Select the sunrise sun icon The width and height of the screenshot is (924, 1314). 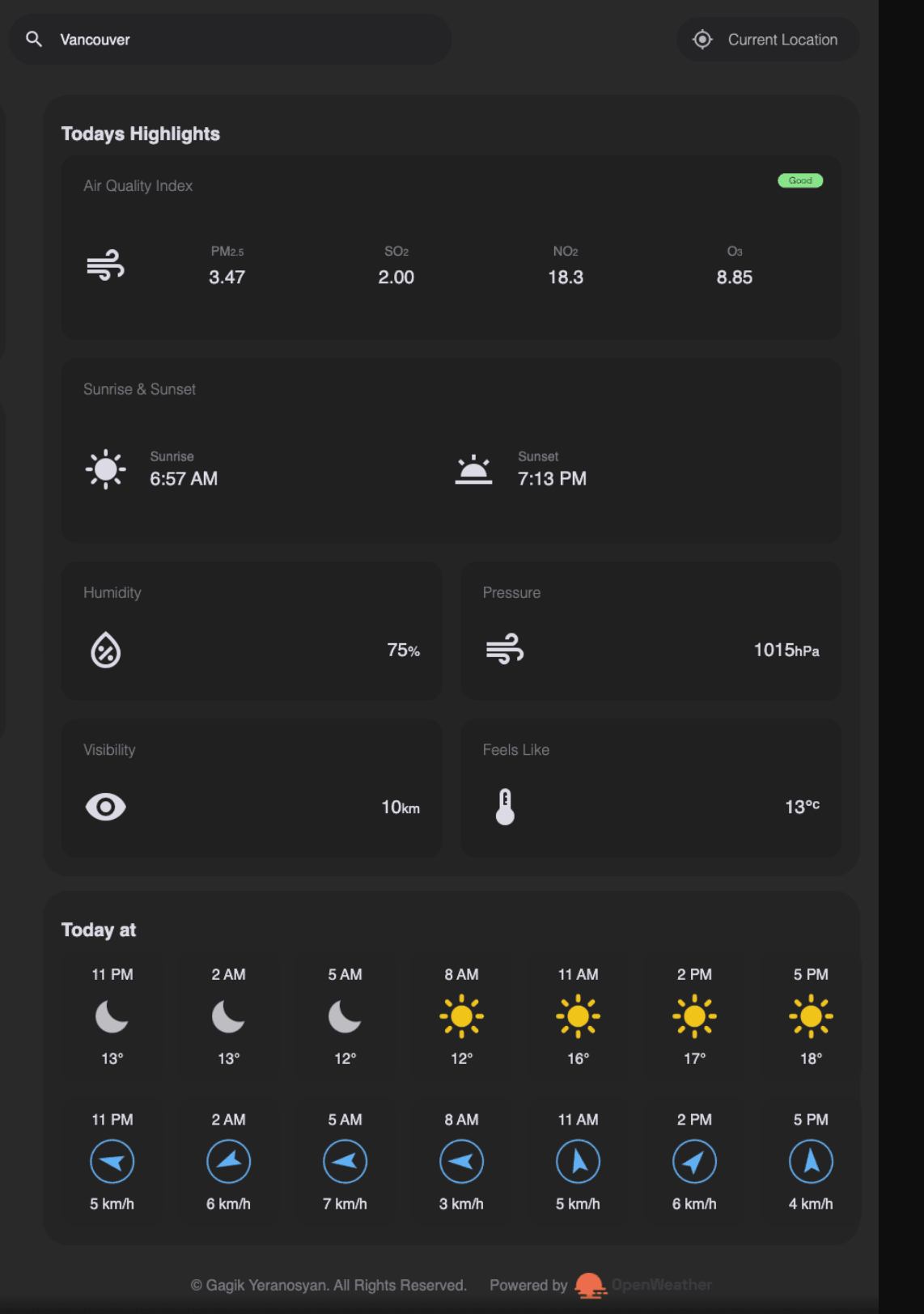(x=105, y=469)
